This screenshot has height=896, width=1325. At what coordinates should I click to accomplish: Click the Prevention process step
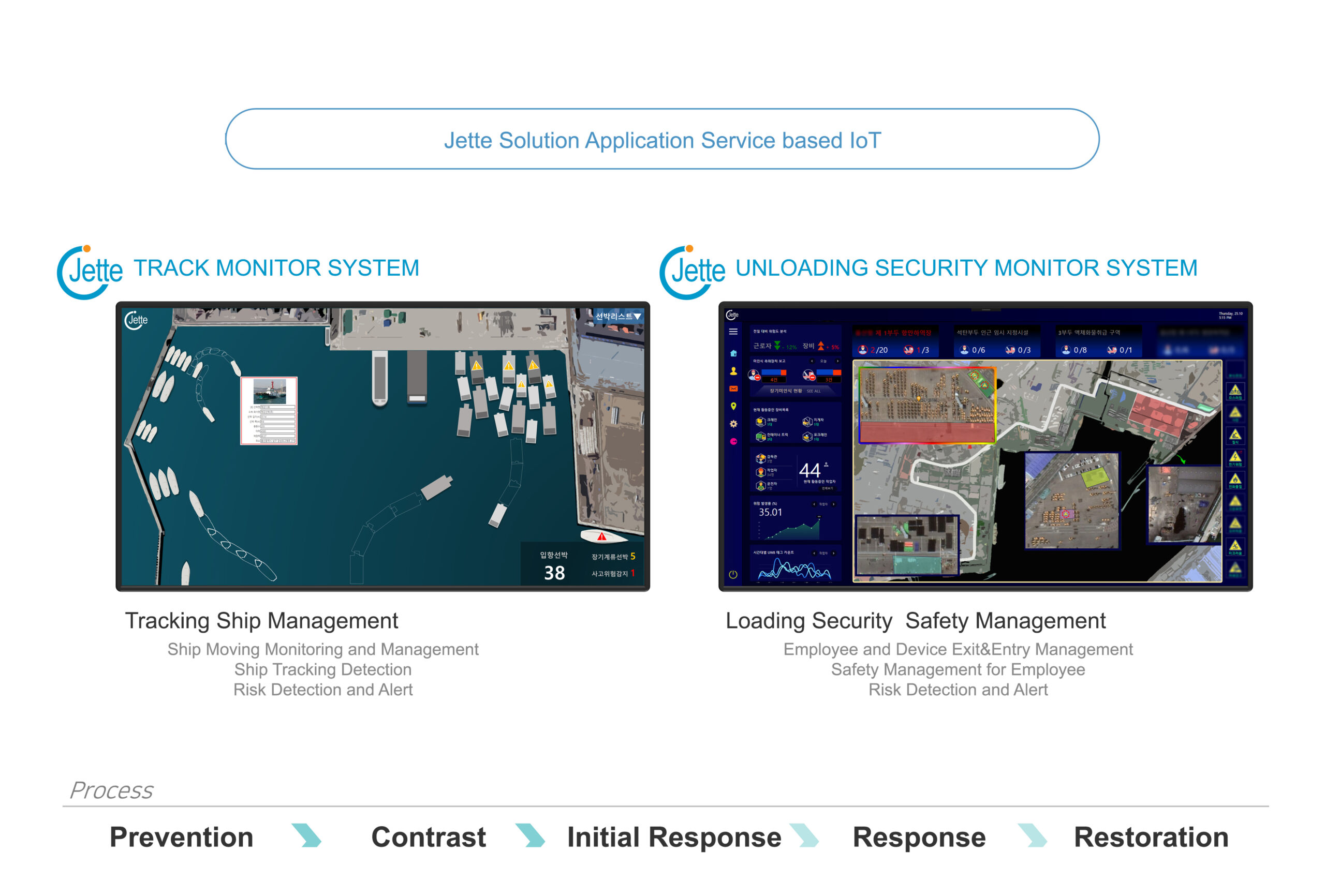click(x=181, y=838)
